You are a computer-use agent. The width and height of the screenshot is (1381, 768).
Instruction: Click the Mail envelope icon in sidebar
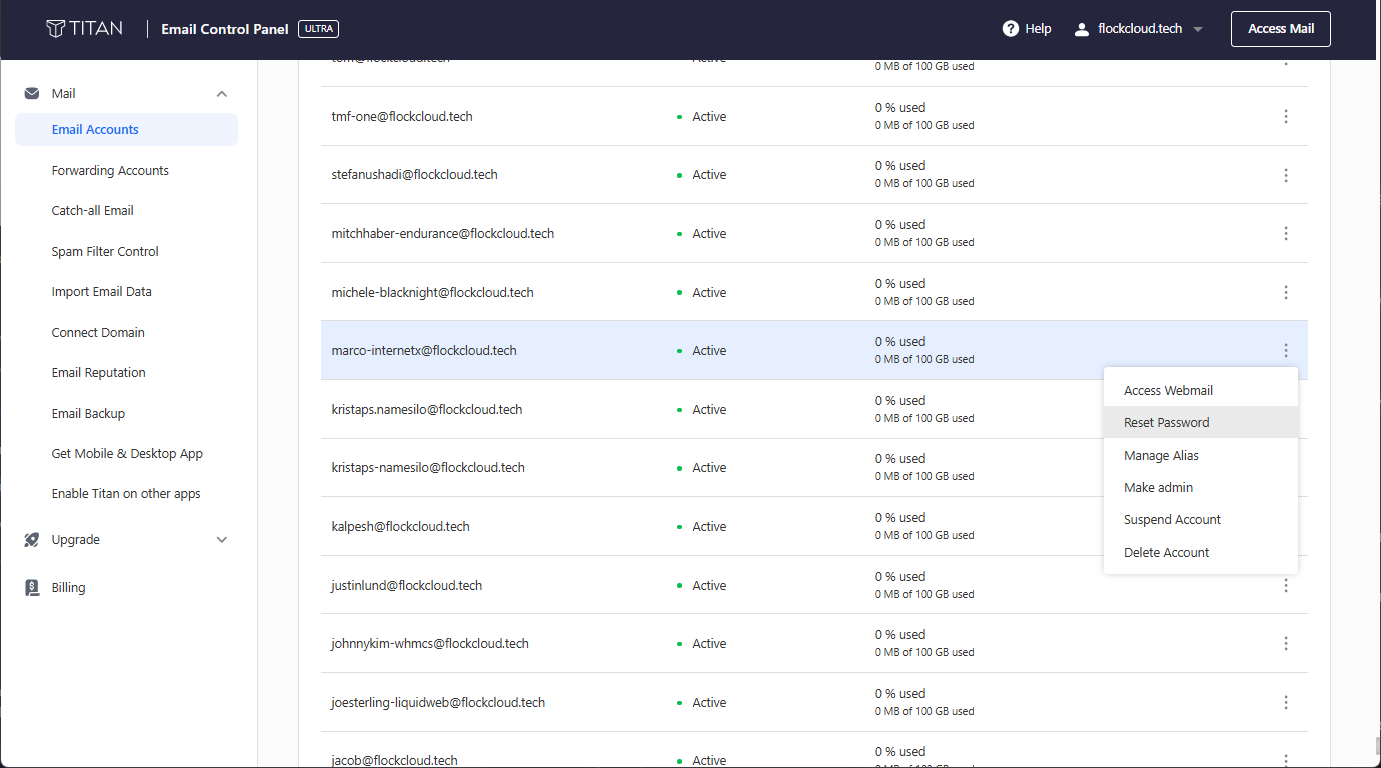tap(32, 93)
